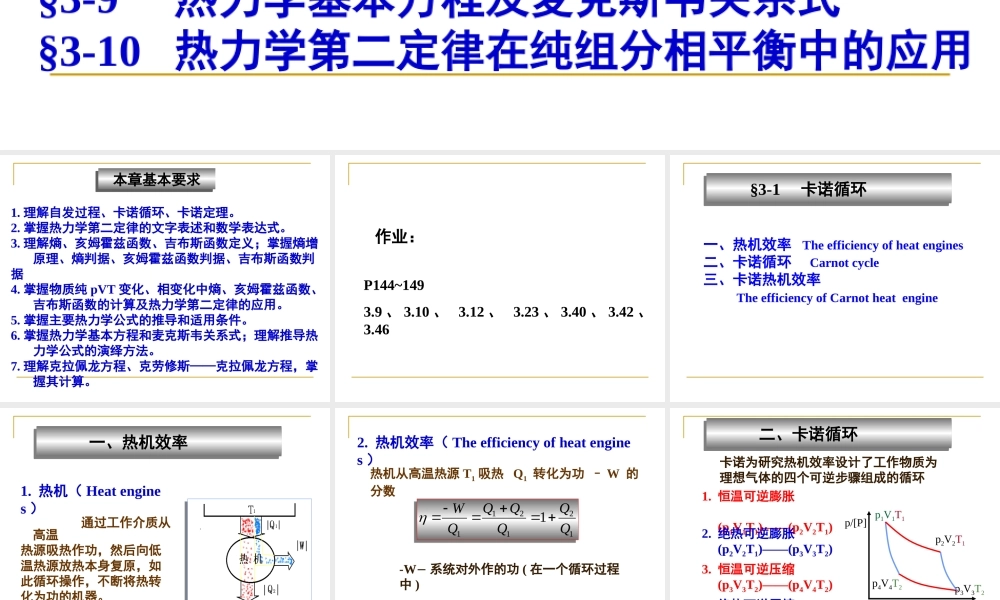Click the red |Q1| heat input arrow
The height and width of the screenshot is (600, 1000).
[248, 525]
